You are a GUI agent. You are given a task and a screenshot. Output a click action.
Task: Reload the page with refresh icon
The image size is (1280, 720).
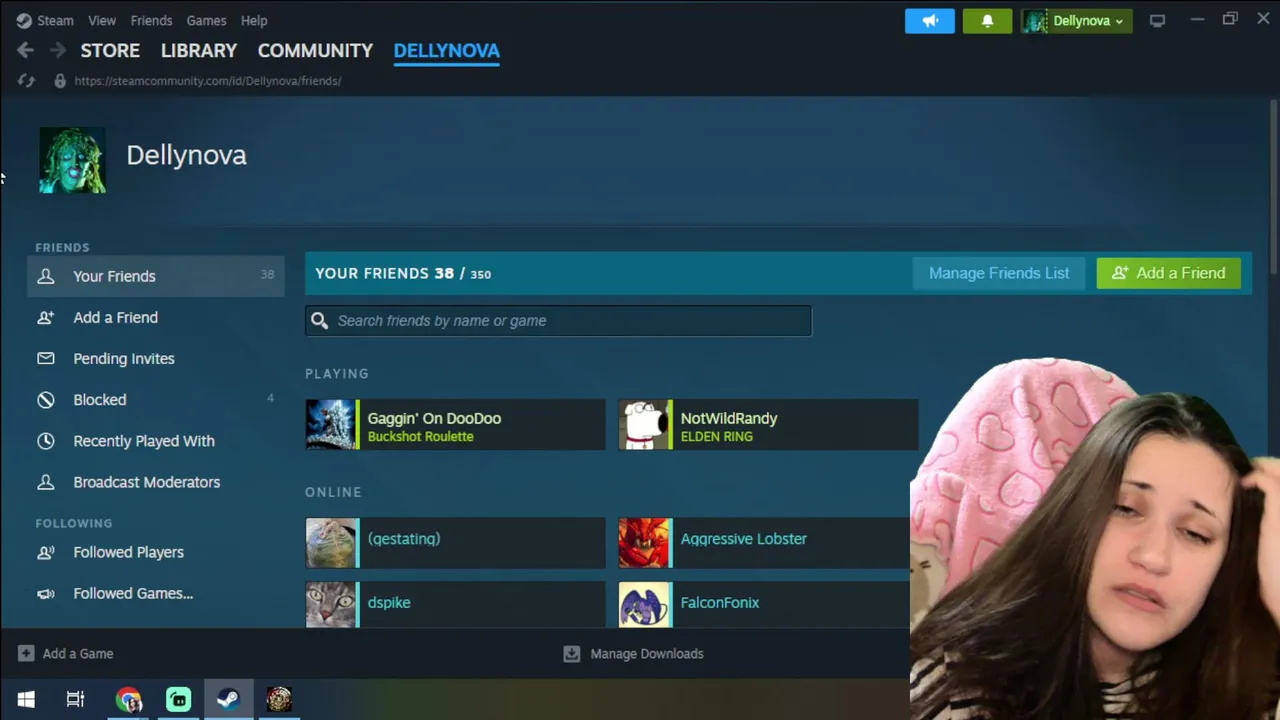click(26, 81)
